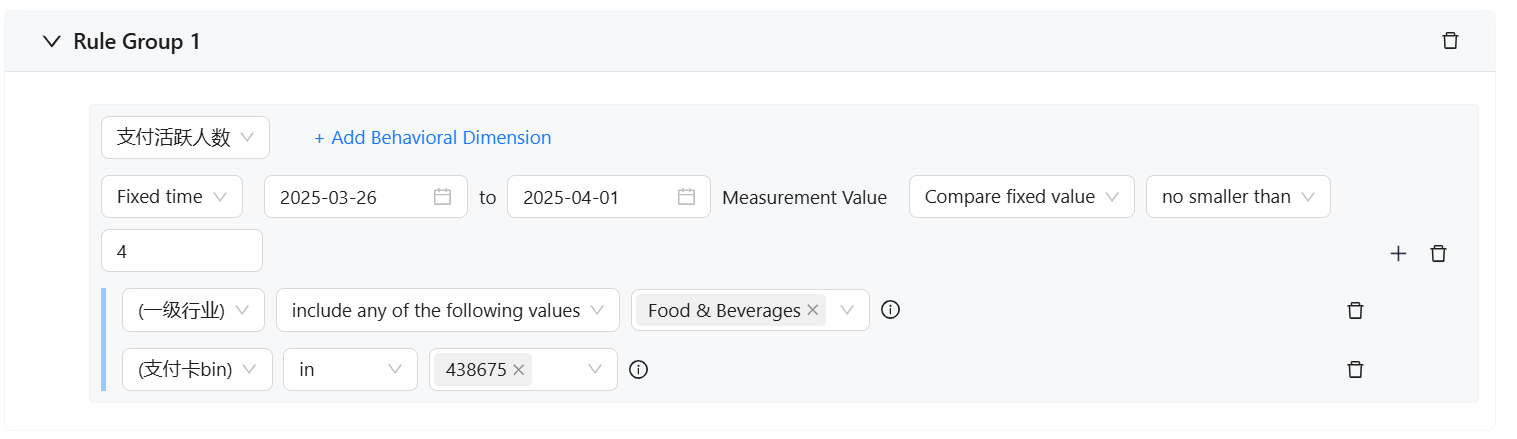This screenshot has width=1517, height=439.
Task: Click info icon beside 438675 field
Action: [x=638, y=370]
